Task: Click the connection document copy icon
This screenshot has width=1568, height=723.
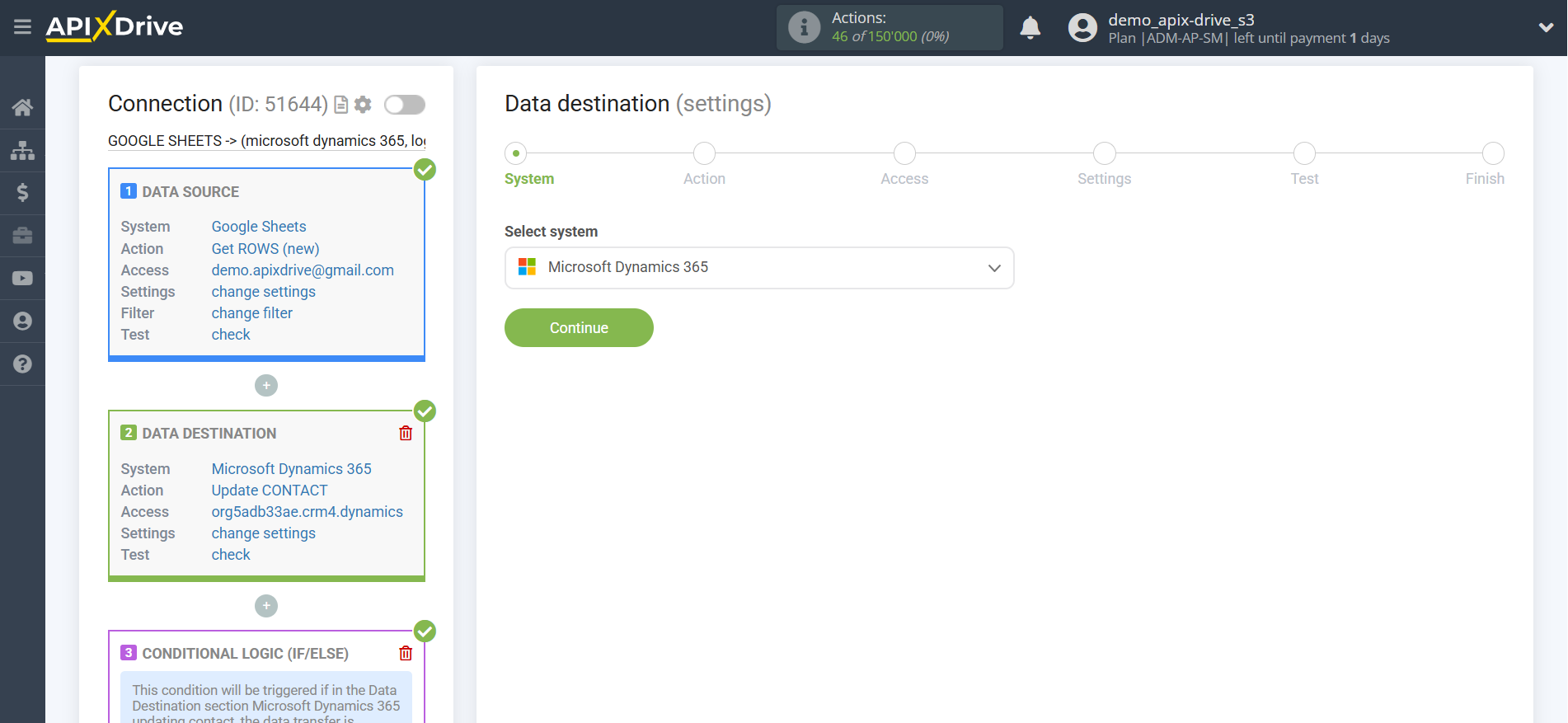Action: [340, 105]
